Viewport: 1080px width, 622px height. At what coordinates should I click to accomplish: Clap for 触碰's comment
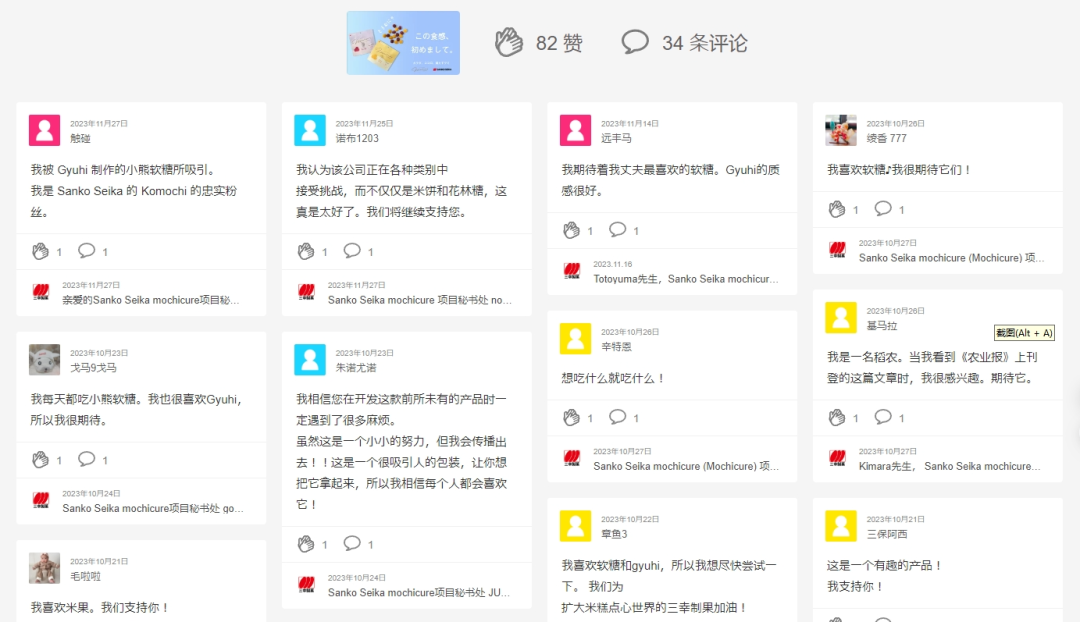[x=40, y=251]
